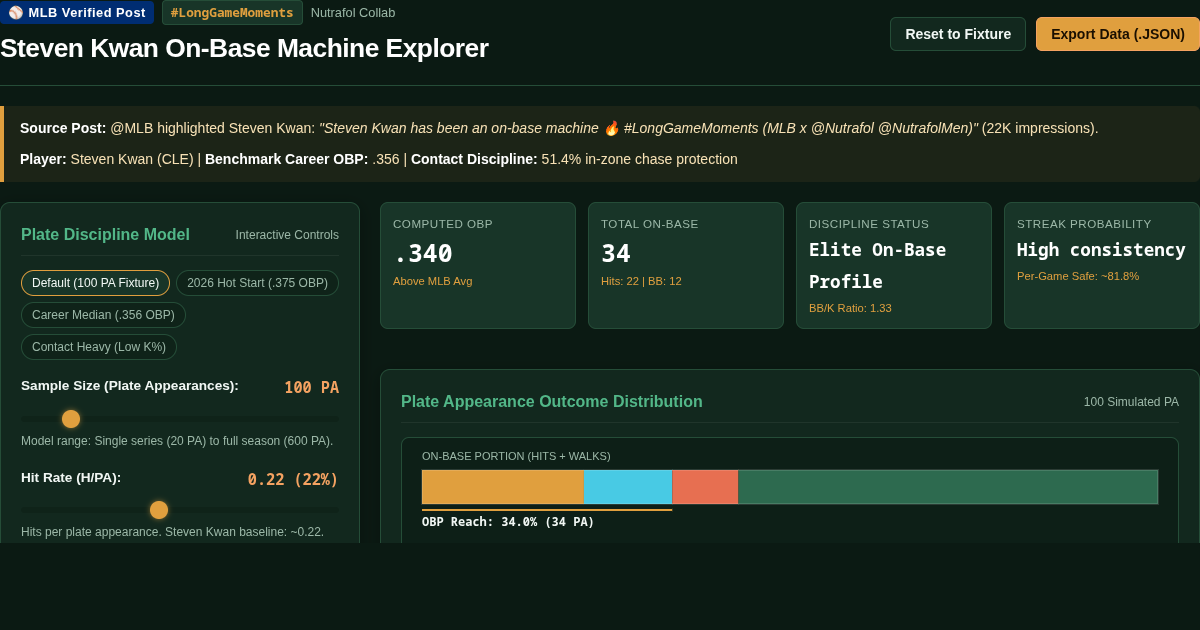This screenshot has height=630, width=1200.
Task: Click the BB/K Ratio: 1.33 text
Action: point(850,308)
